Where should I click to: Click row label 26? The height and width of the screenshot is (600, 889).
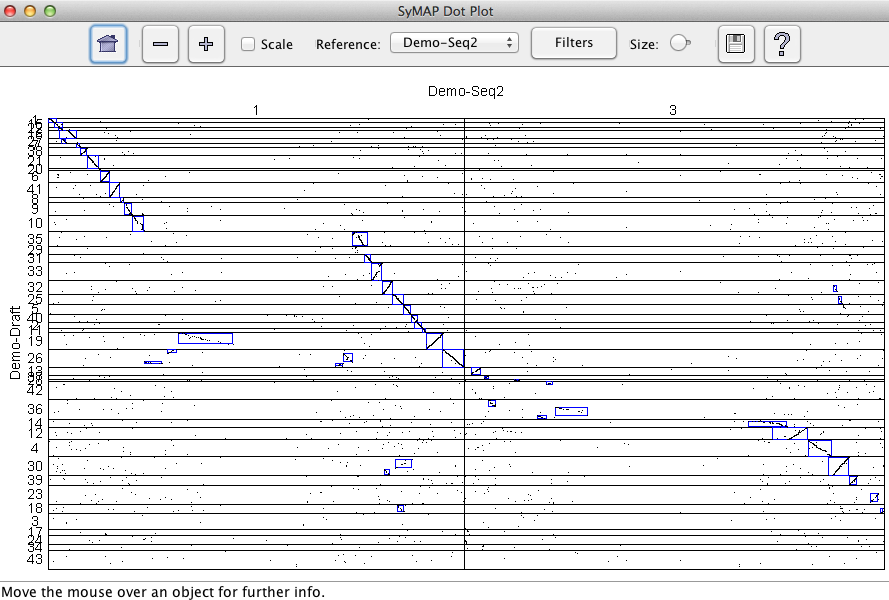35,358
